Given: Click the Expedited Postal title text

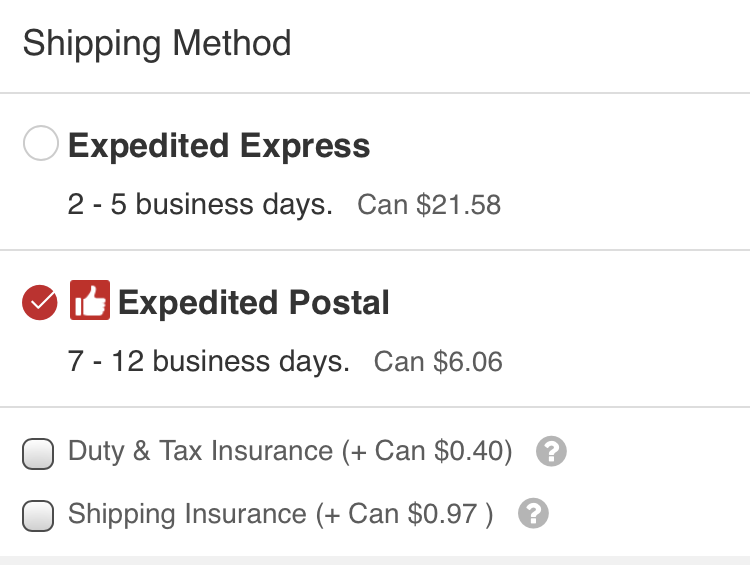Looking at the screenshot, I should click(254, 302).
